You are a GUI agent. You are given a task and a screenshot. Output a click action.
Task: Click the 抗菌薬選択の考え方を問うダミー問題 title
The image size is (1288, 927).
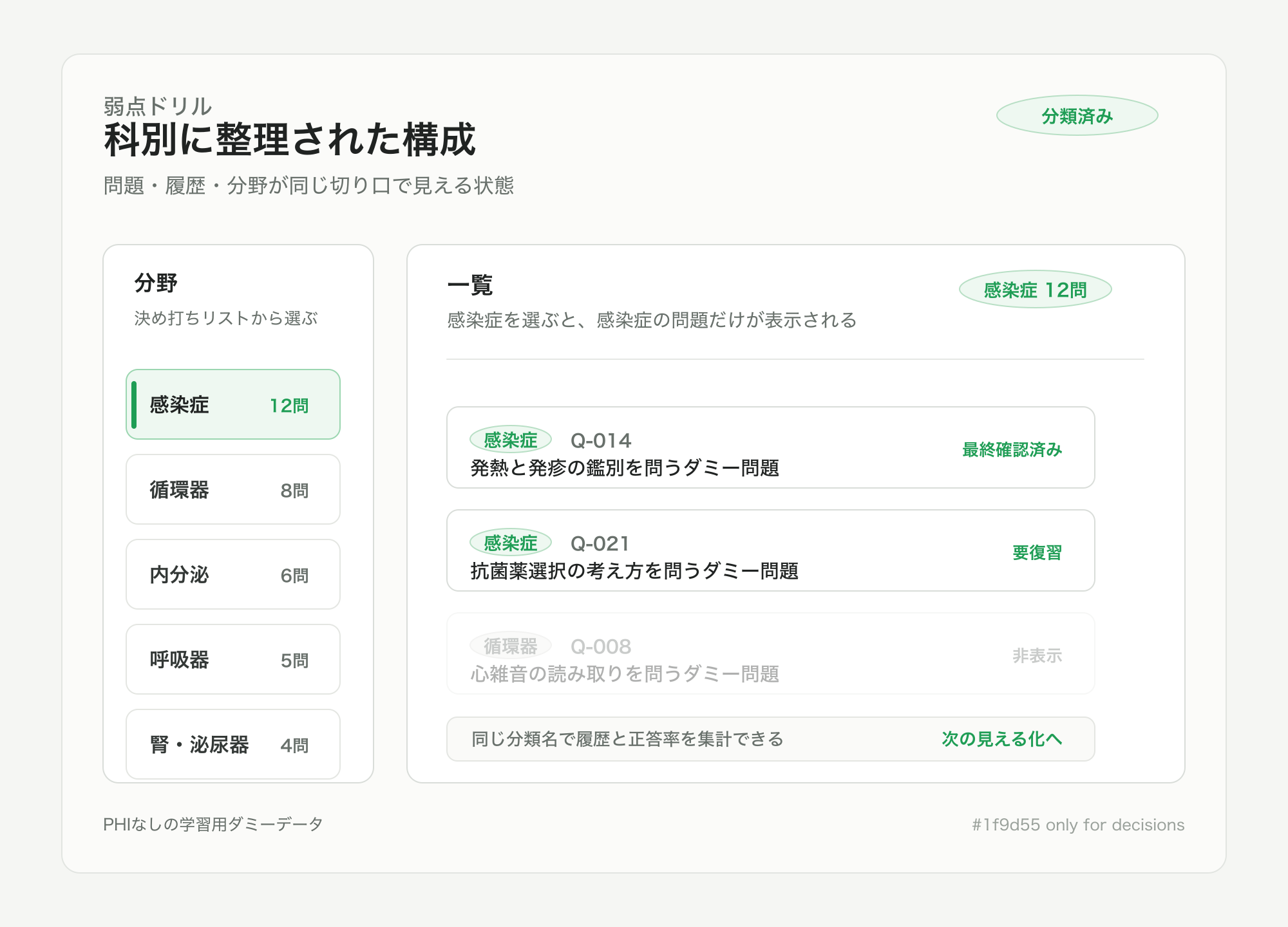pos(634,571)
